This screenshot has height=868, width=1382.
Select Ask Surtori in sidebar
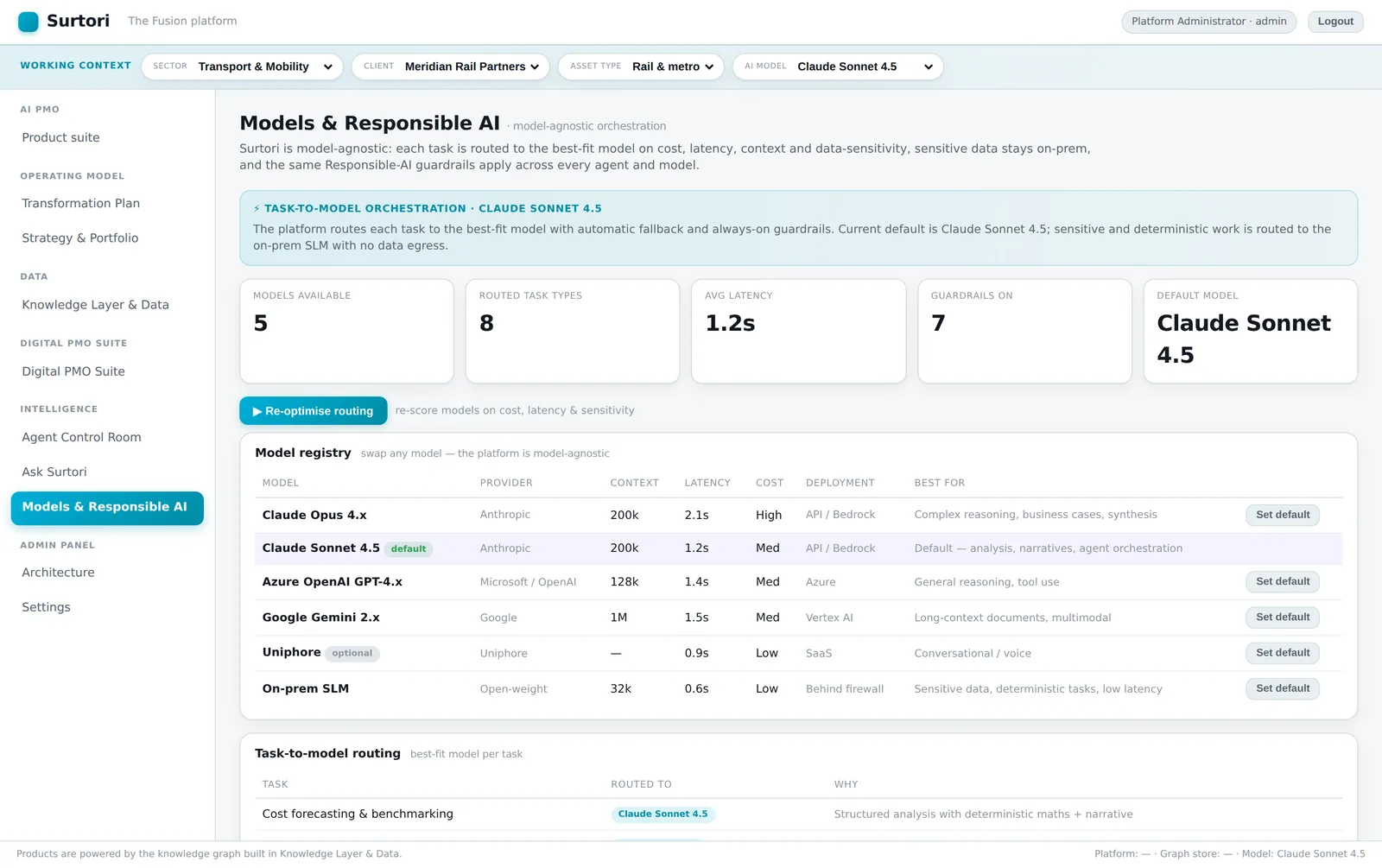pyautogui.click(x=107, y=472)
